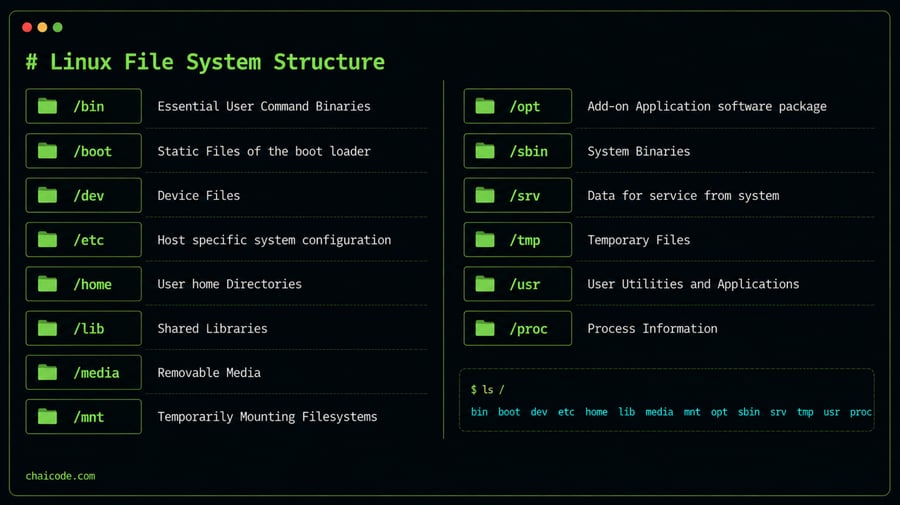This screenshot has height=505, width=900.
Task: Click the 'Linux File System Structure' heading
Action: coord(217,61)
